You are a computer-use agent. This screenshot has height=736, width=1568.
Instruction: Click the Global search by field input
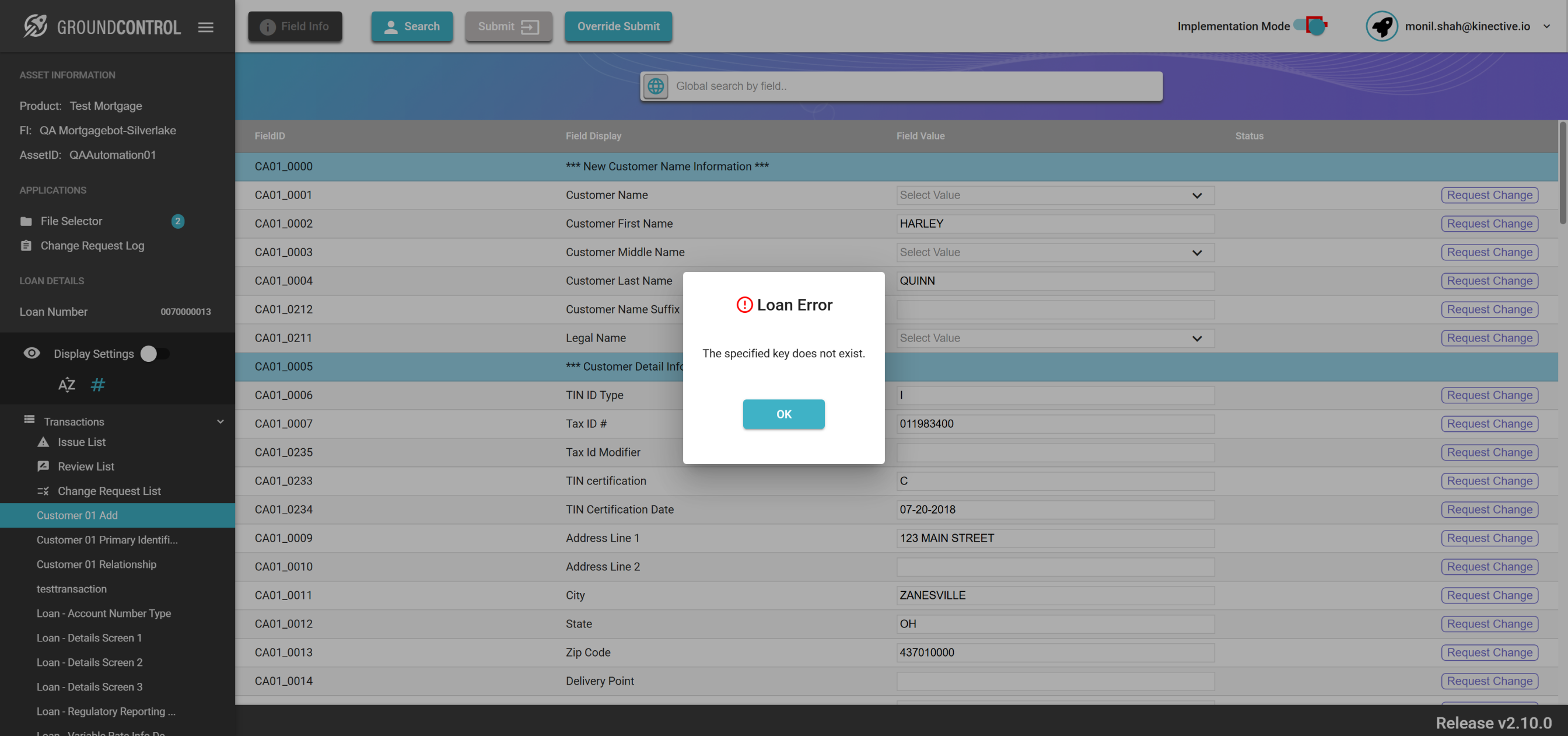(x=913, y=86)
